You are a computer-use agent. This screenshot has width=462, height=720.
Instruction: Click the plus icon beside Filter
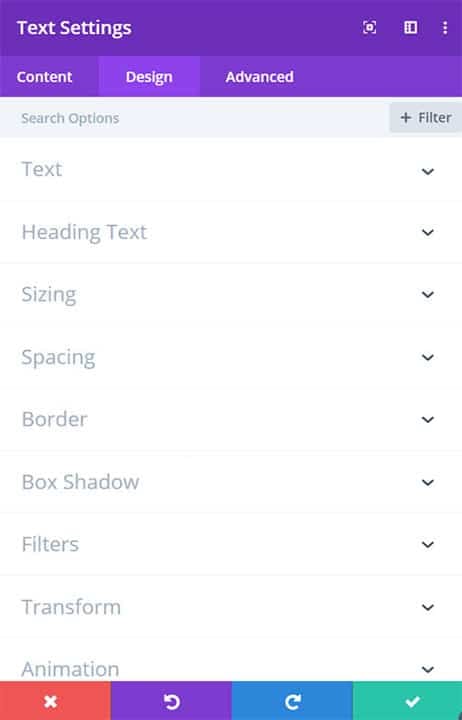tap(405, 118)
